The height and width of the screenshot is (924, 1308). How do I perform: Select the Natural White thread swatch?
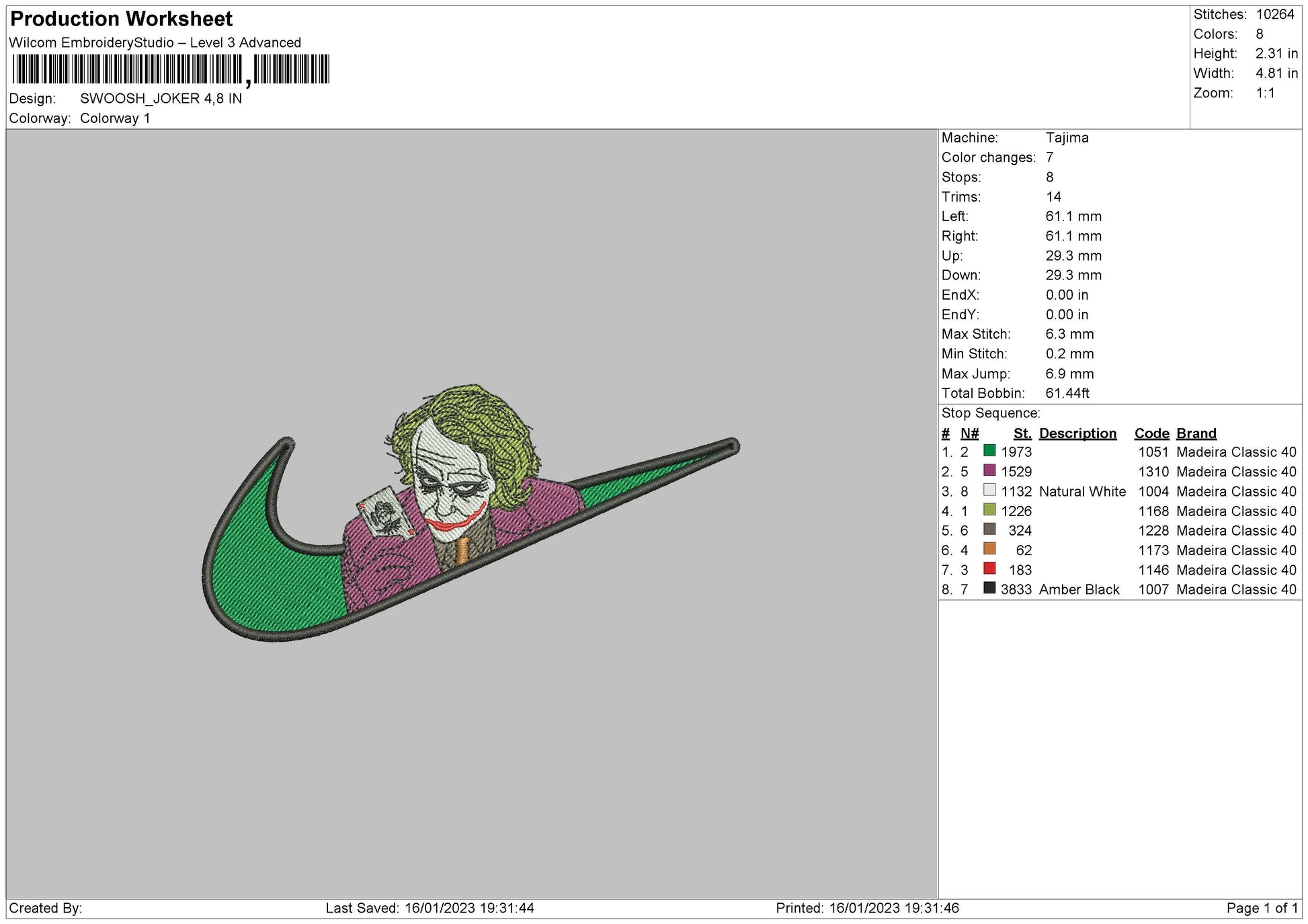(989, 490)
